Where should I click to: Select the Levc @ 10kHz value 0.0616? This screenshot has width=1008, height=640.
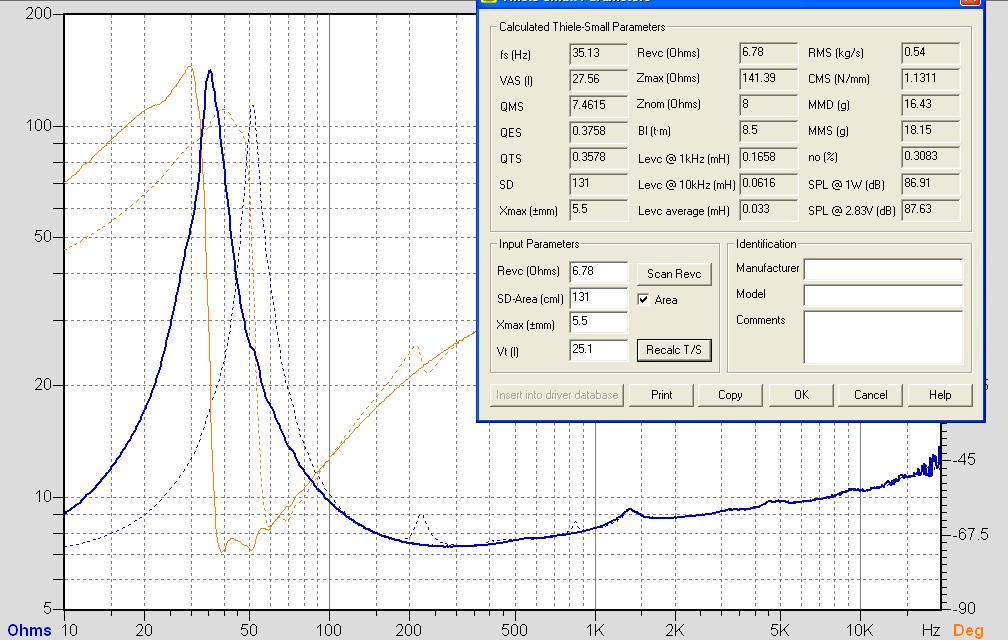coord(768,184)
